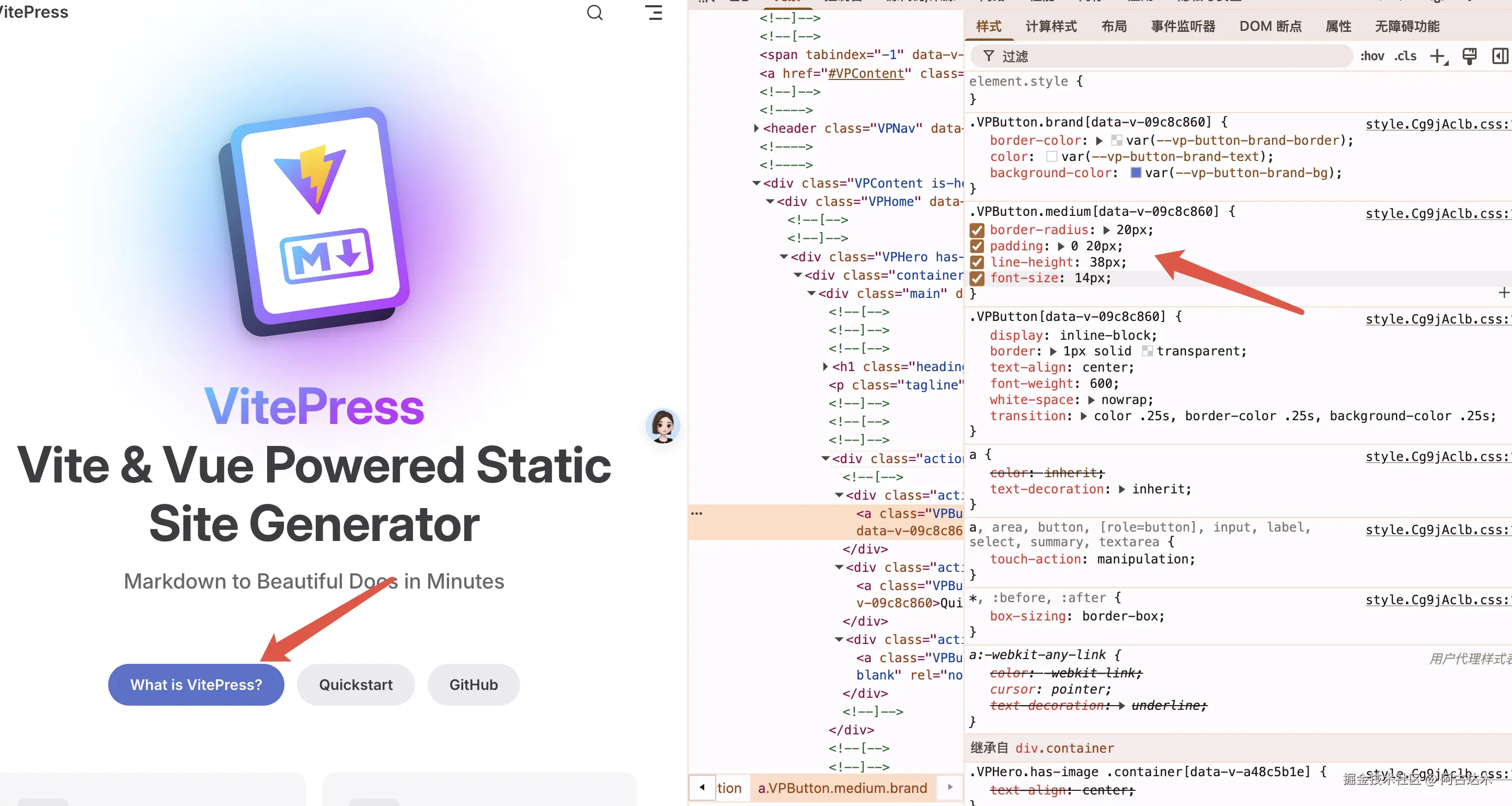Open the color property white swatch

pyautogui.click(x=1052, y=157)
